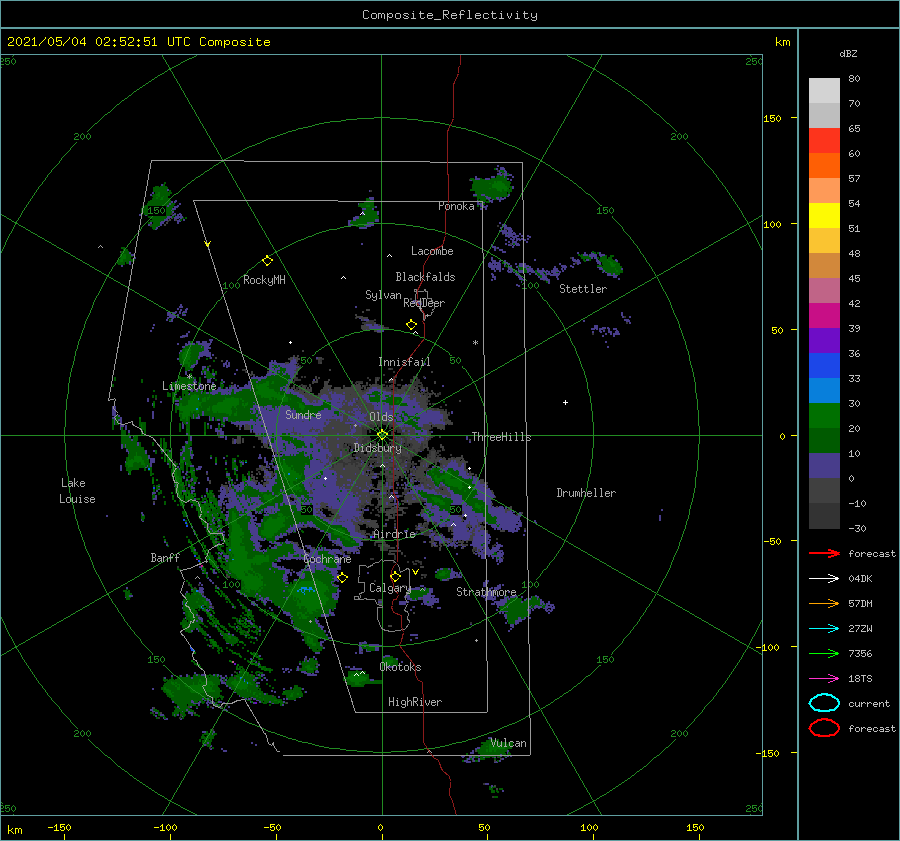
Task: Click the dark orange swatch in the dBZ scale
Action: click(824, 166)
